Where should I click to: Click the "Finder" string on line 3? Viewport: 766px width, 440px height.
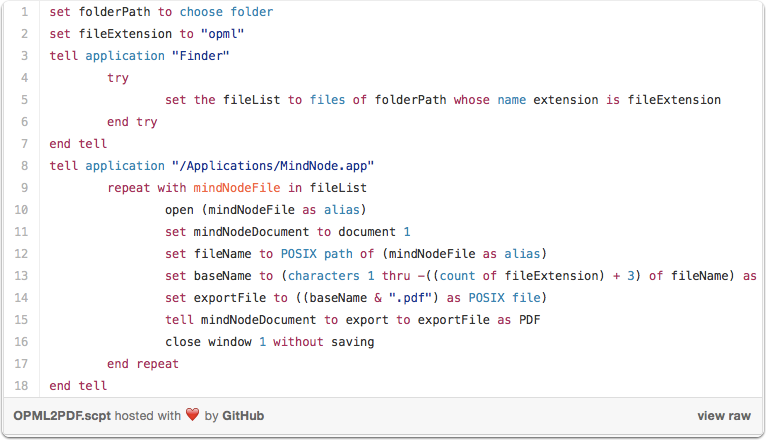(200, 56)
